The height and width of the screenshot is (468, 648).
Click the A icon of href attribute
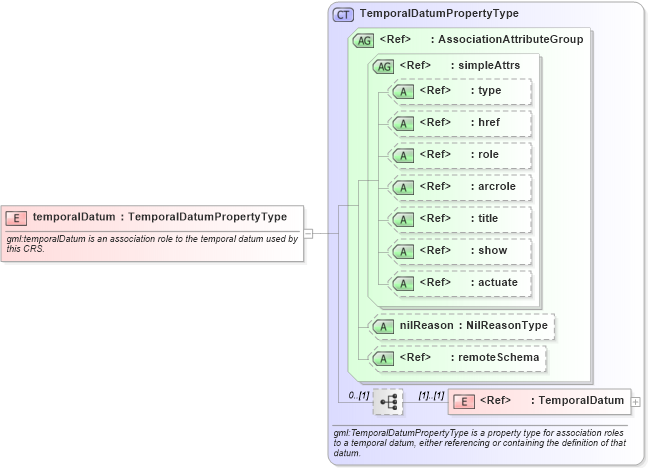403,124
